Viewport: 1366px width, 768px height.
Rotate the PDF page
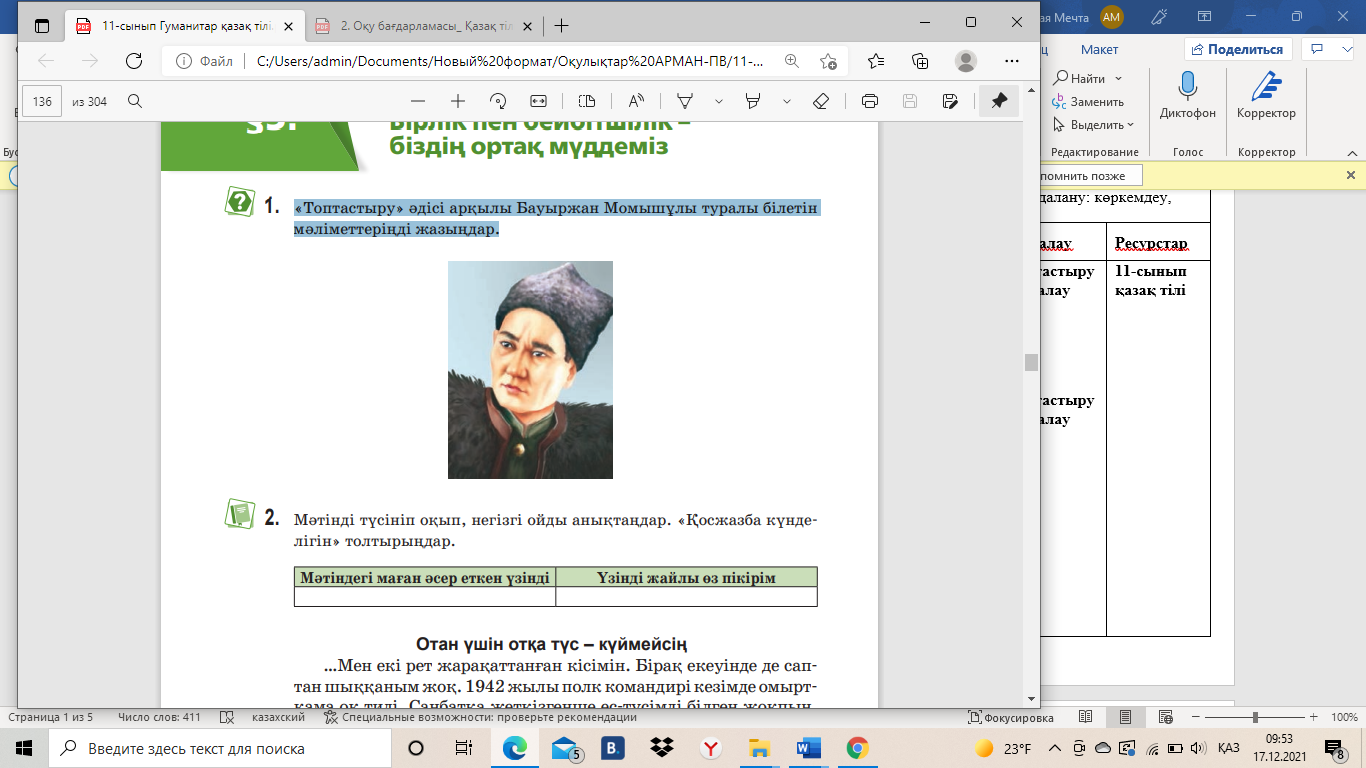pos(498,101)
